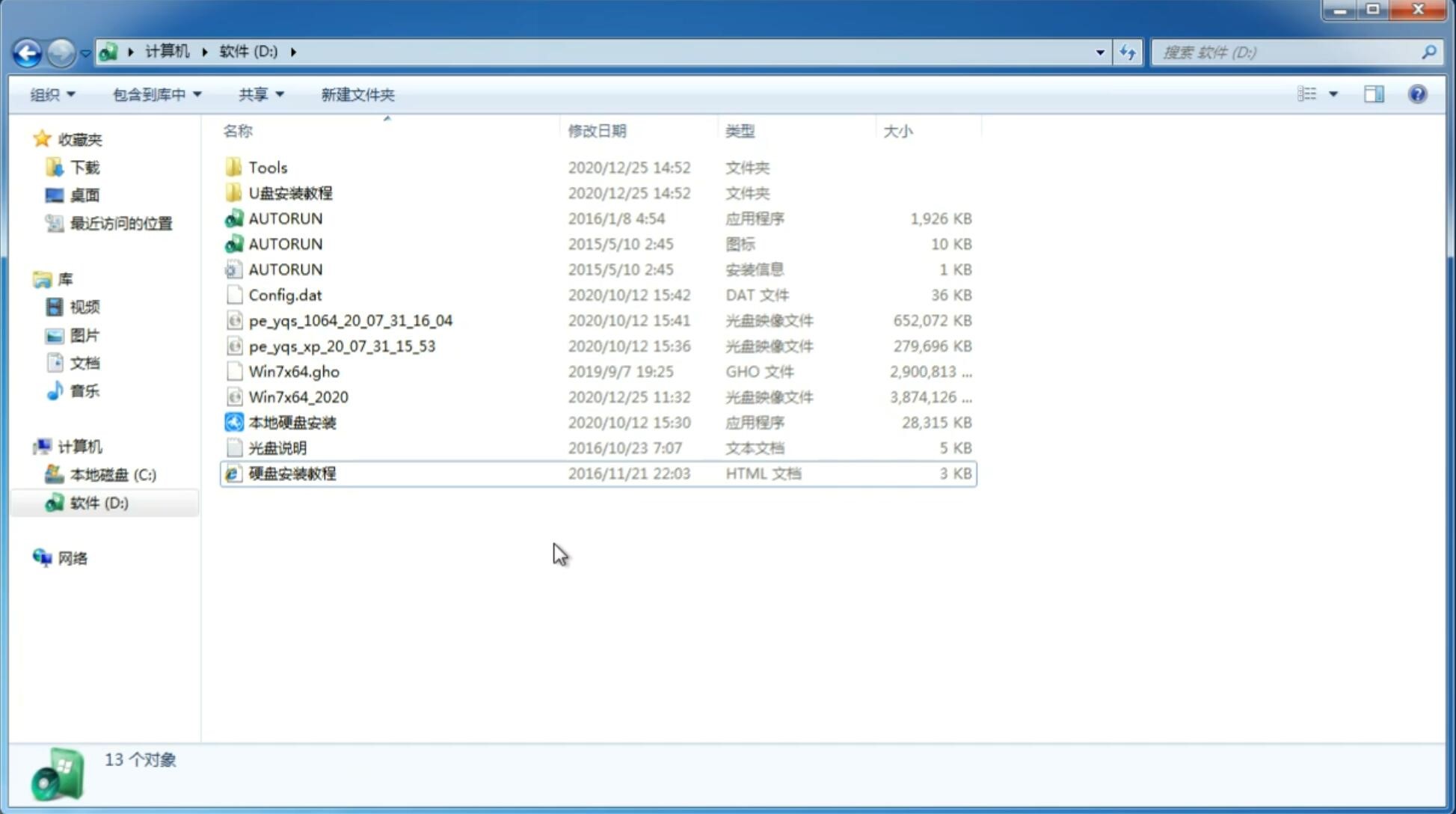The width and height of the screenshot is (1456, 814).
Task: Click 包含到库中 button in toolbar
Action: tap(154, 94)
